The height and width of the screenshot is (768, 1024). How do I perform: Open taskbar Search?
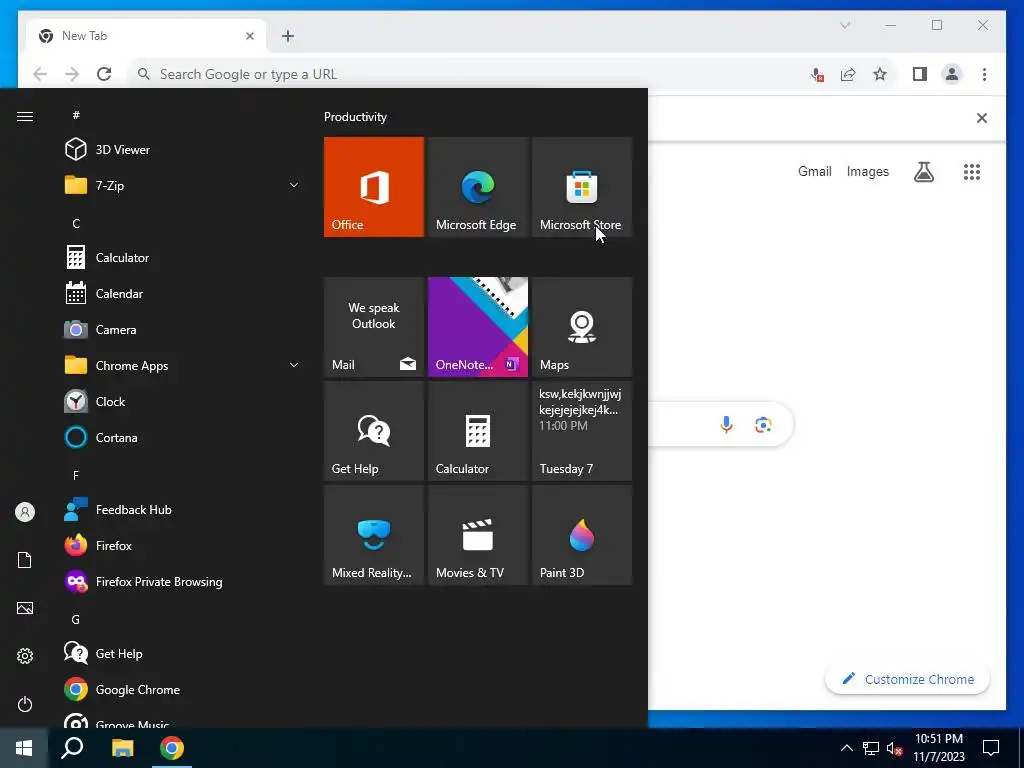click(72, 748)
